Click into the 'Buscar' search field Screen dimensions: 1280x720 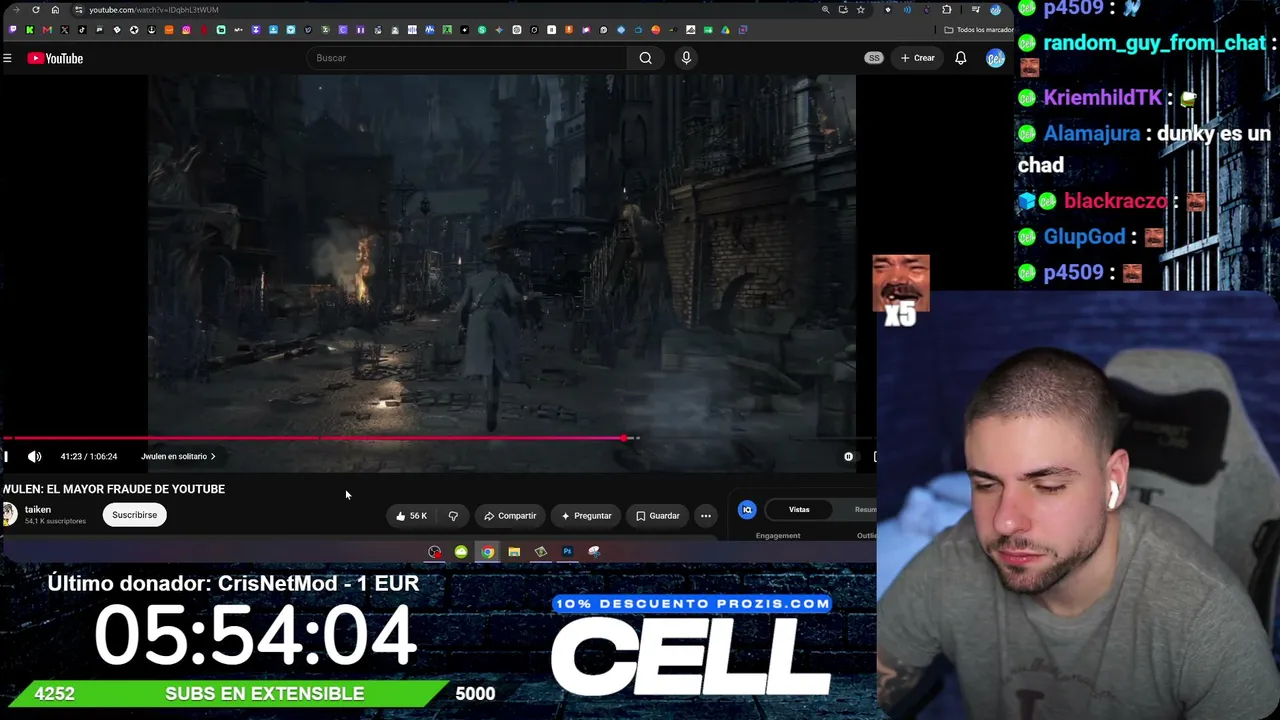[x=468, y=58]
